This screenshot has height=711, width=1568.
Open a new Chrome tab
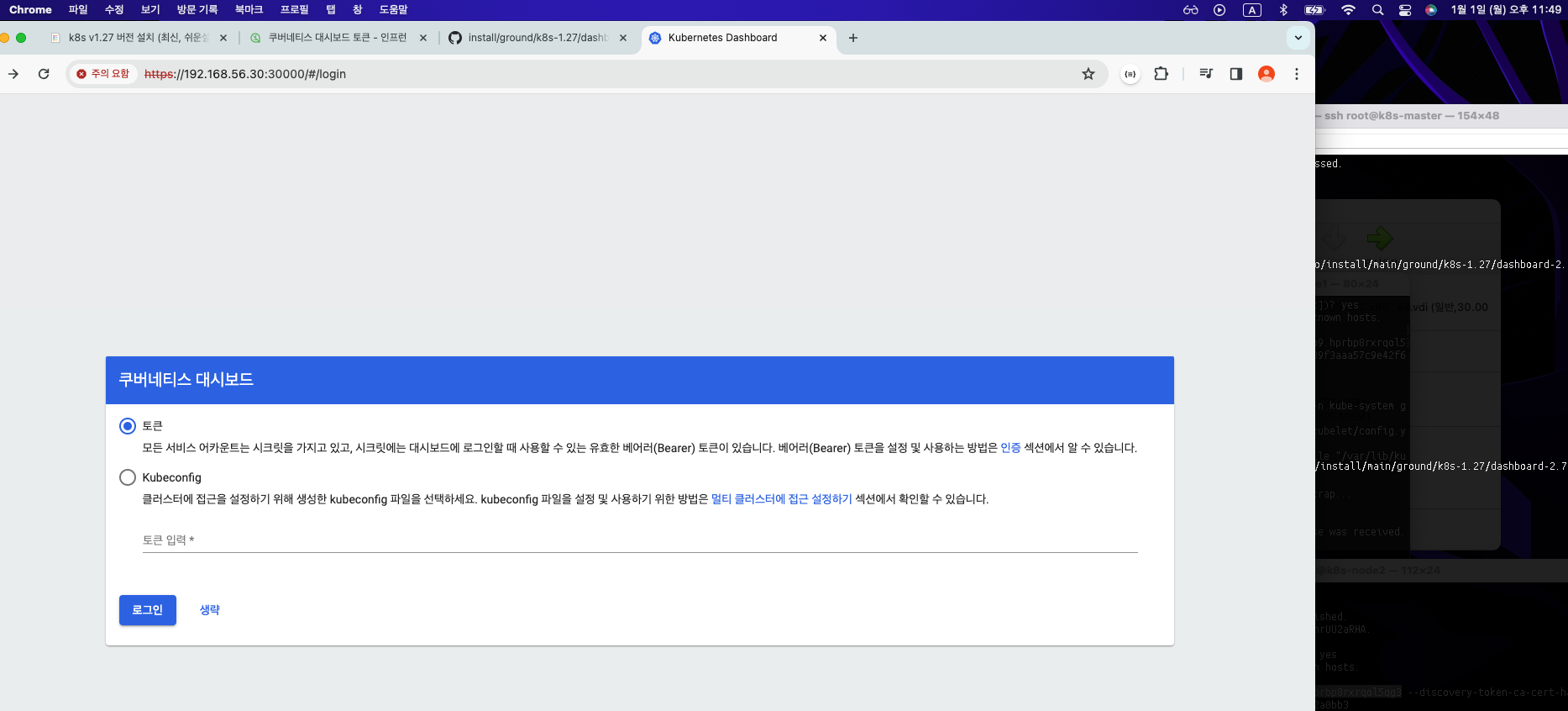pos(853,38)
